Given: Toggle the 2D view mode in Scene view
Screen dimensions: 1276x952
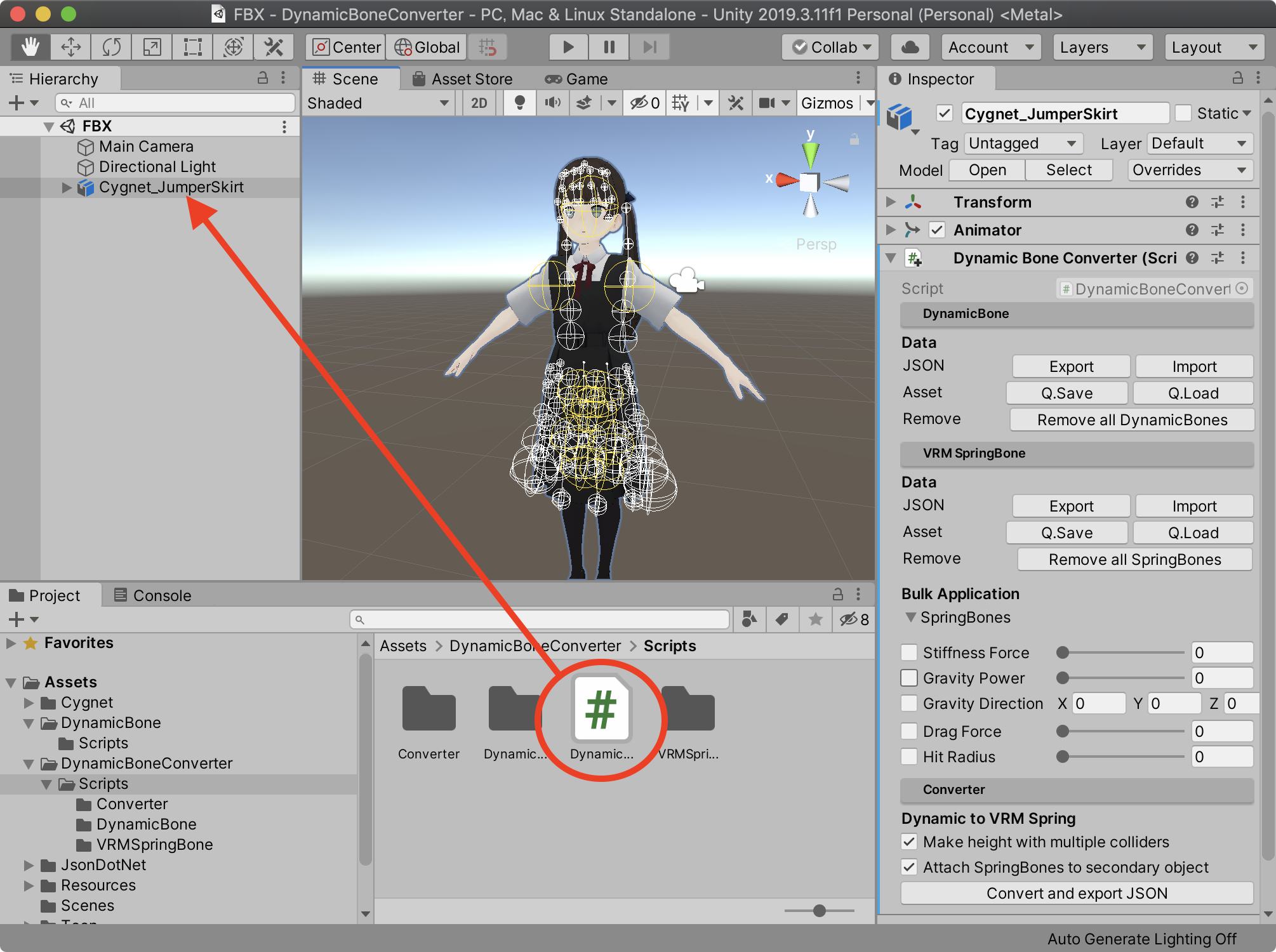Looking at the screenshot, I should point(479,102).
